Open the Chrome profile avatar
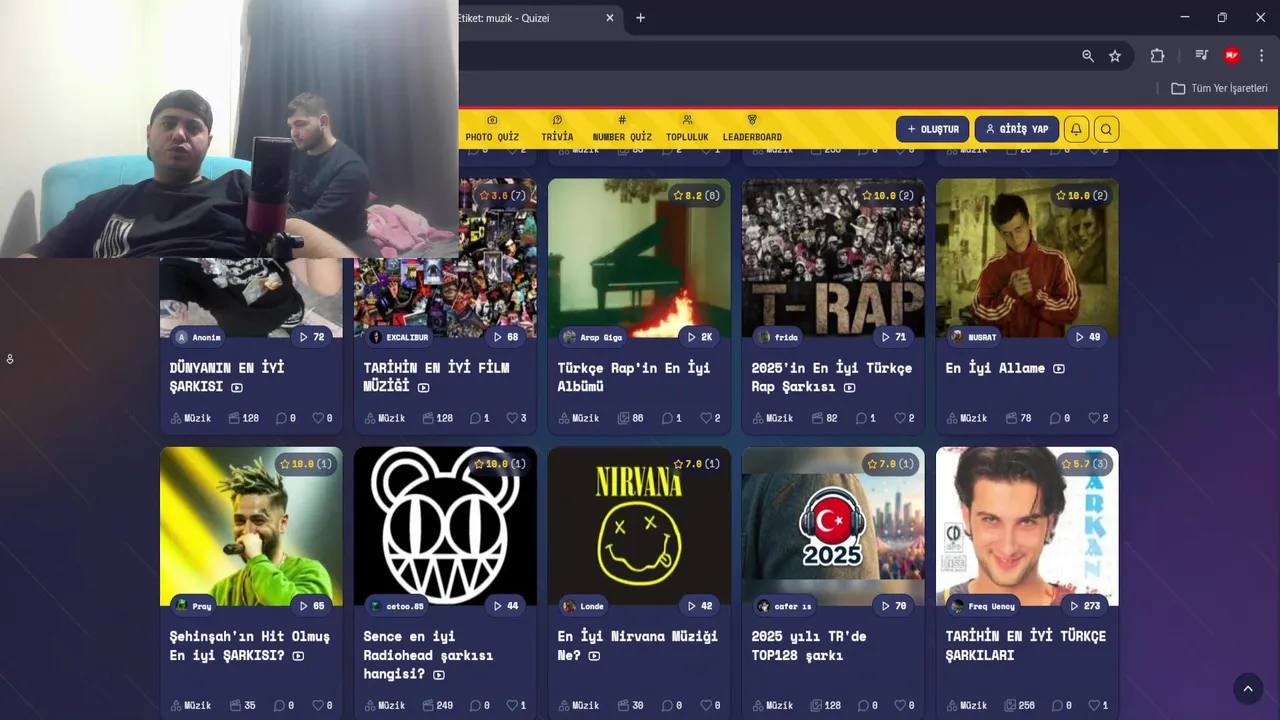This screenshot has width=1280, height=720. pos(1232,56)
